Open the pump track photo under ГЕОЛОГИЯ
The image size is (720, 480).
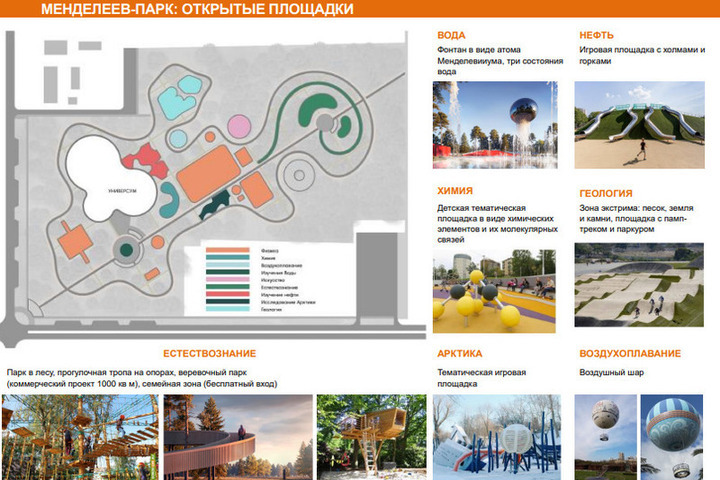click(x=639, y=285)
